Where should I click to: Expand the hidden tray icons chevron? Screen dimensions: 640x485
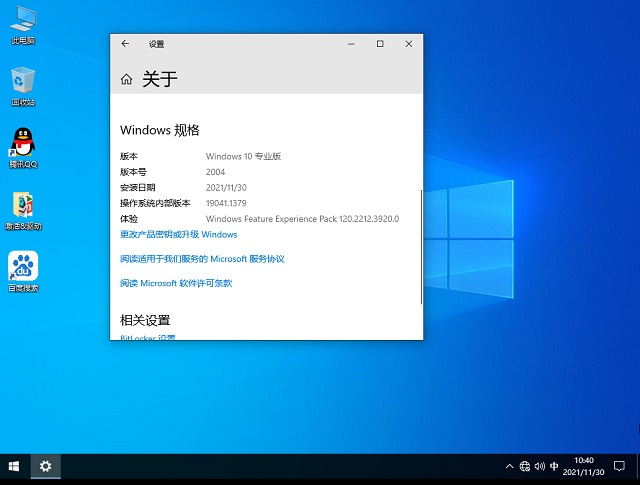coord(509,467)
